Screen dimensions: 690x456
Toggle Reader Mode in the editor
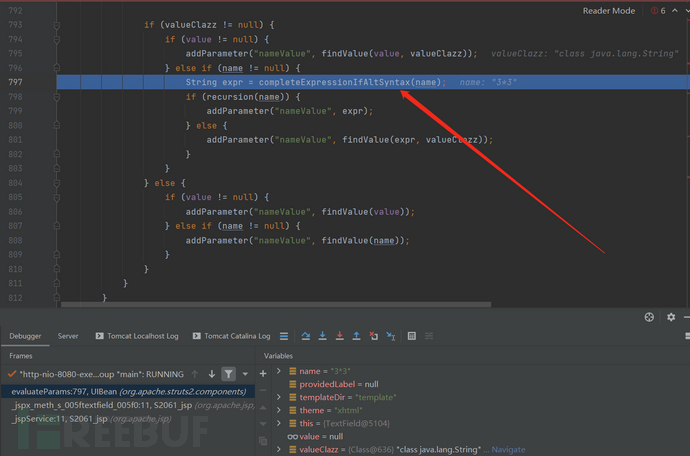point(609,11)
